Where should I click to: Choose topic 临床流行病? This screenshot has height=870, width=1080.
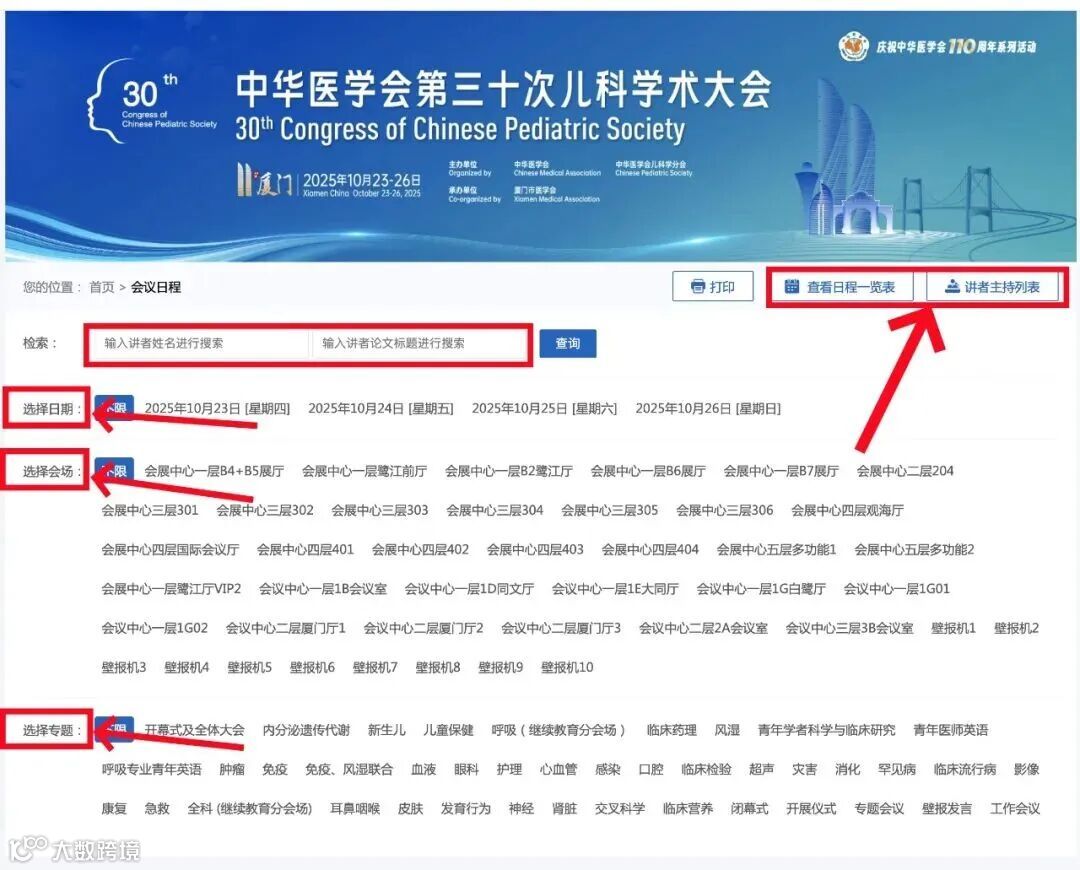pyautogui.click(x=965, y=769)
